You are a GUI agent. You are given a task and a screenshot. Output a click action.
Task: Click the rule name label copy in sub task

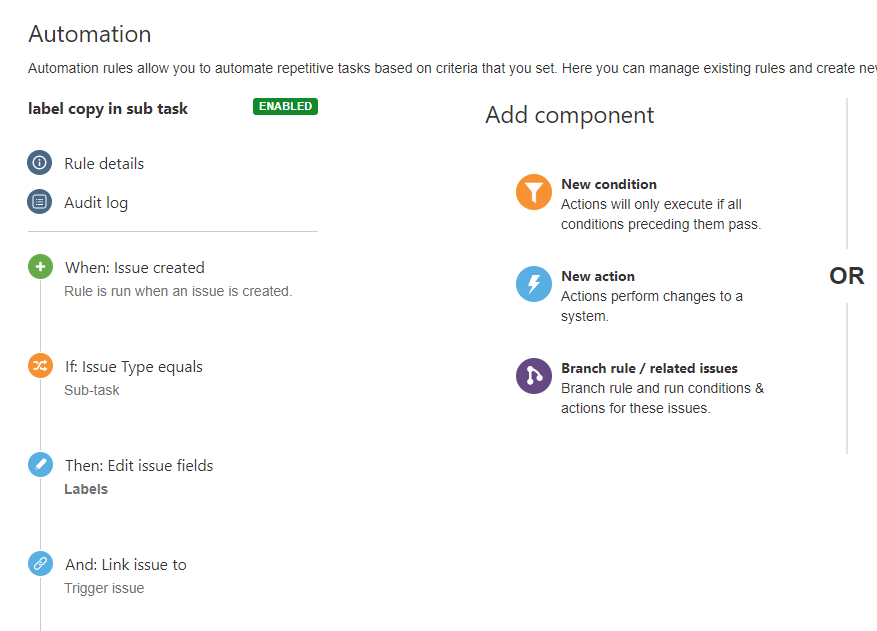[108, 108]
